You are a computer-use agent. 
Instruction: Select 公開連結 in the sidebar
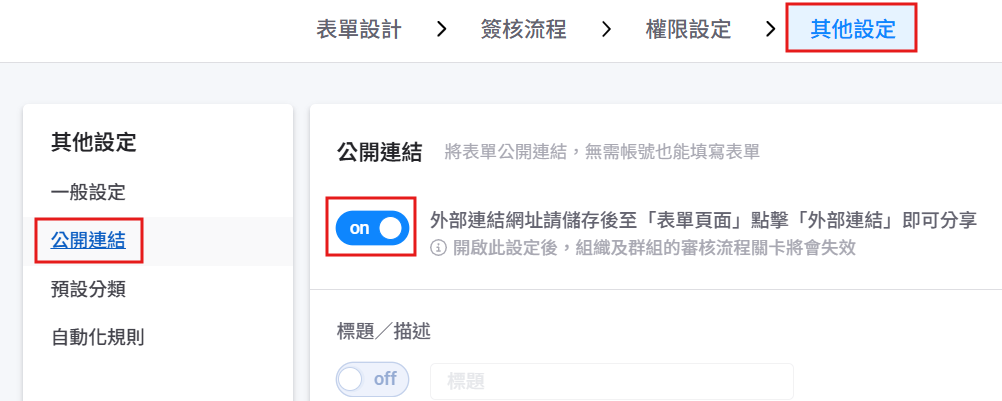[88, 240]
